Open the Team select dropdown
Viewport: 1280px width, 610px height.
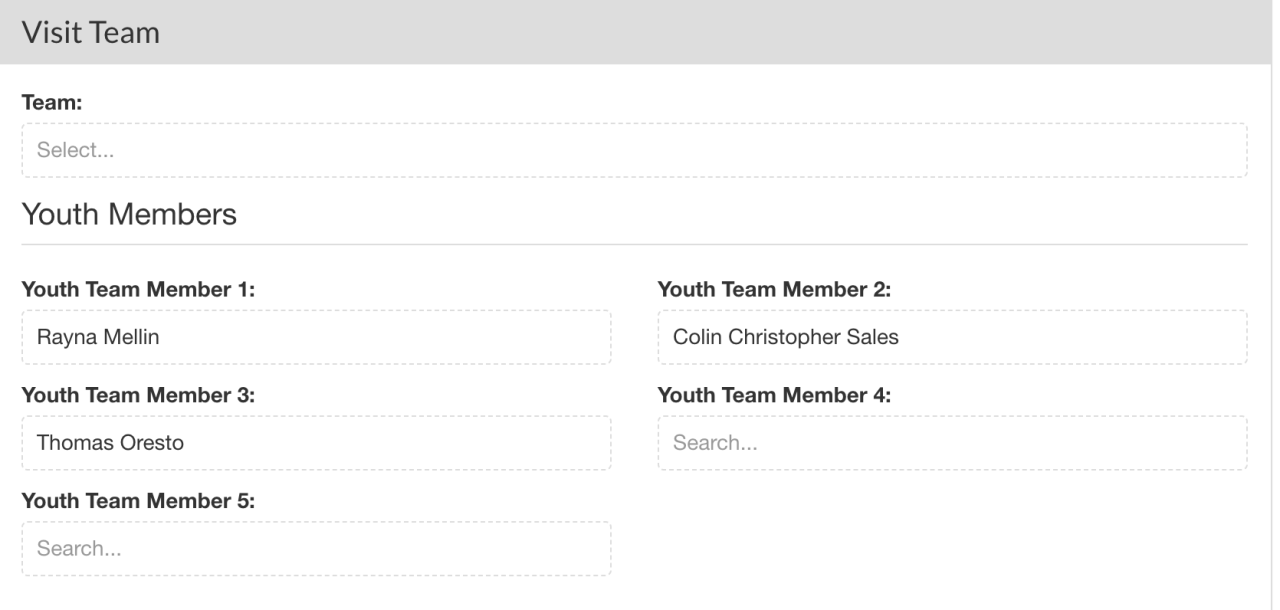(634, 151)
